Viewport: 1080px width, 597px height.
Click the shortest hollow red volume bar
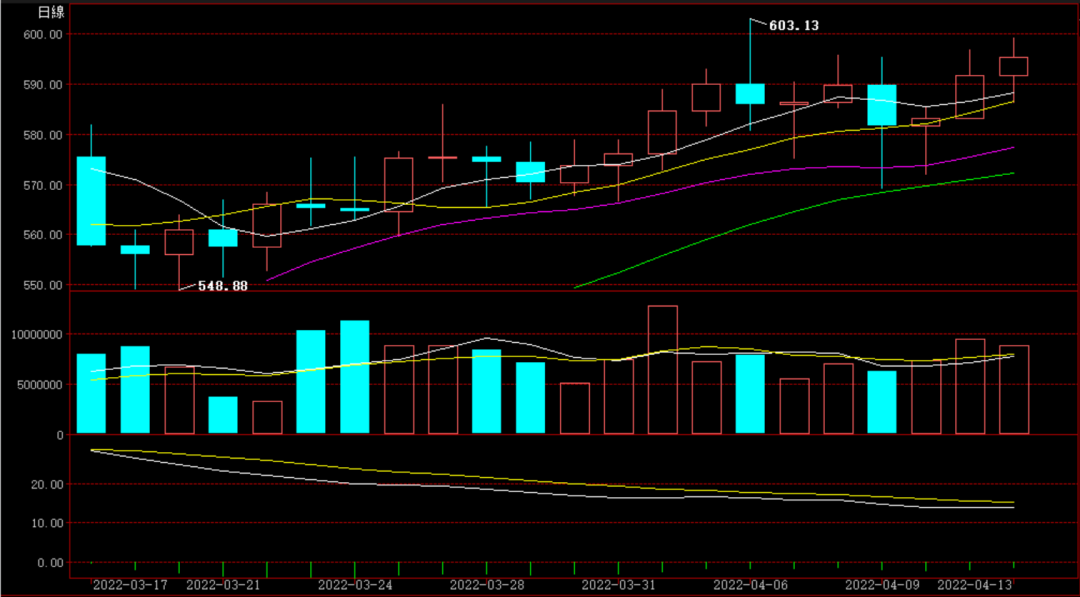pyautogui.click(x=267, y=417)
